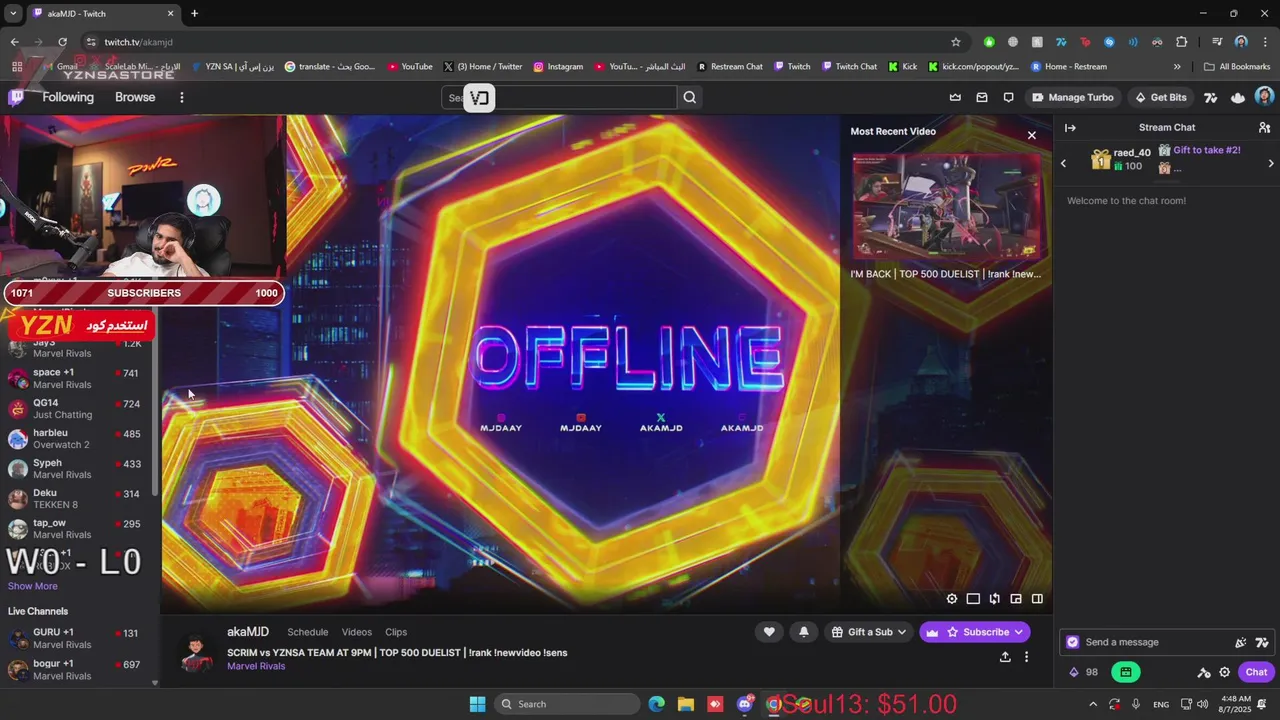
Task: Open the Twitch notifications inbox icon
Action: [x=982, y=97]
